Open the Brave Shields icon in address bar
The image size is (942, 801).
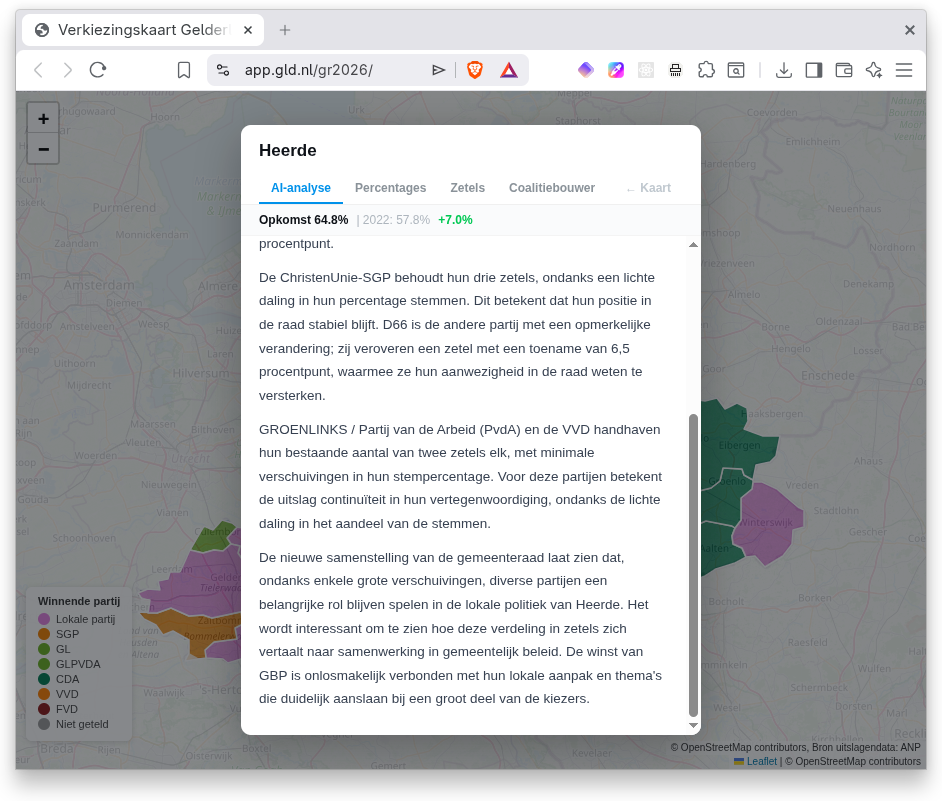pyautogui.click(x=474, y=70)
